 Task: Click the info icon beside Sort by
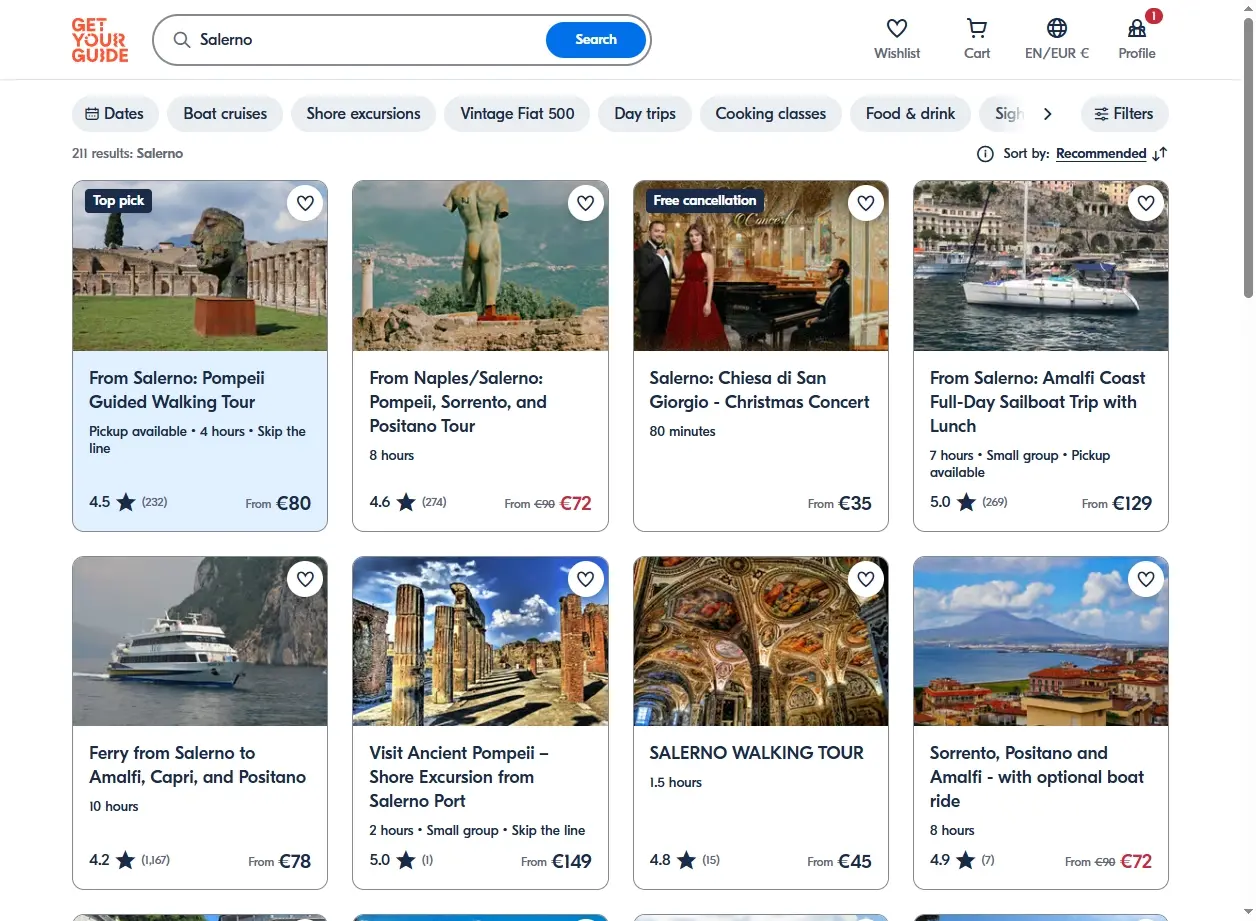tap(985, 154)
